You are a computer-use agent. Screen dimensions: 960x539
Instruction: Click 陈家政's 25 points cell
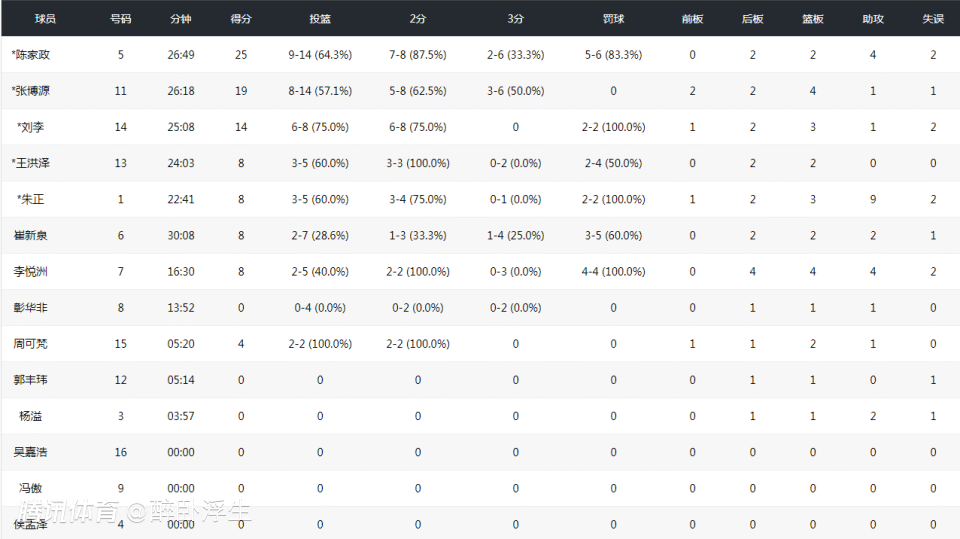pos(241,55)
